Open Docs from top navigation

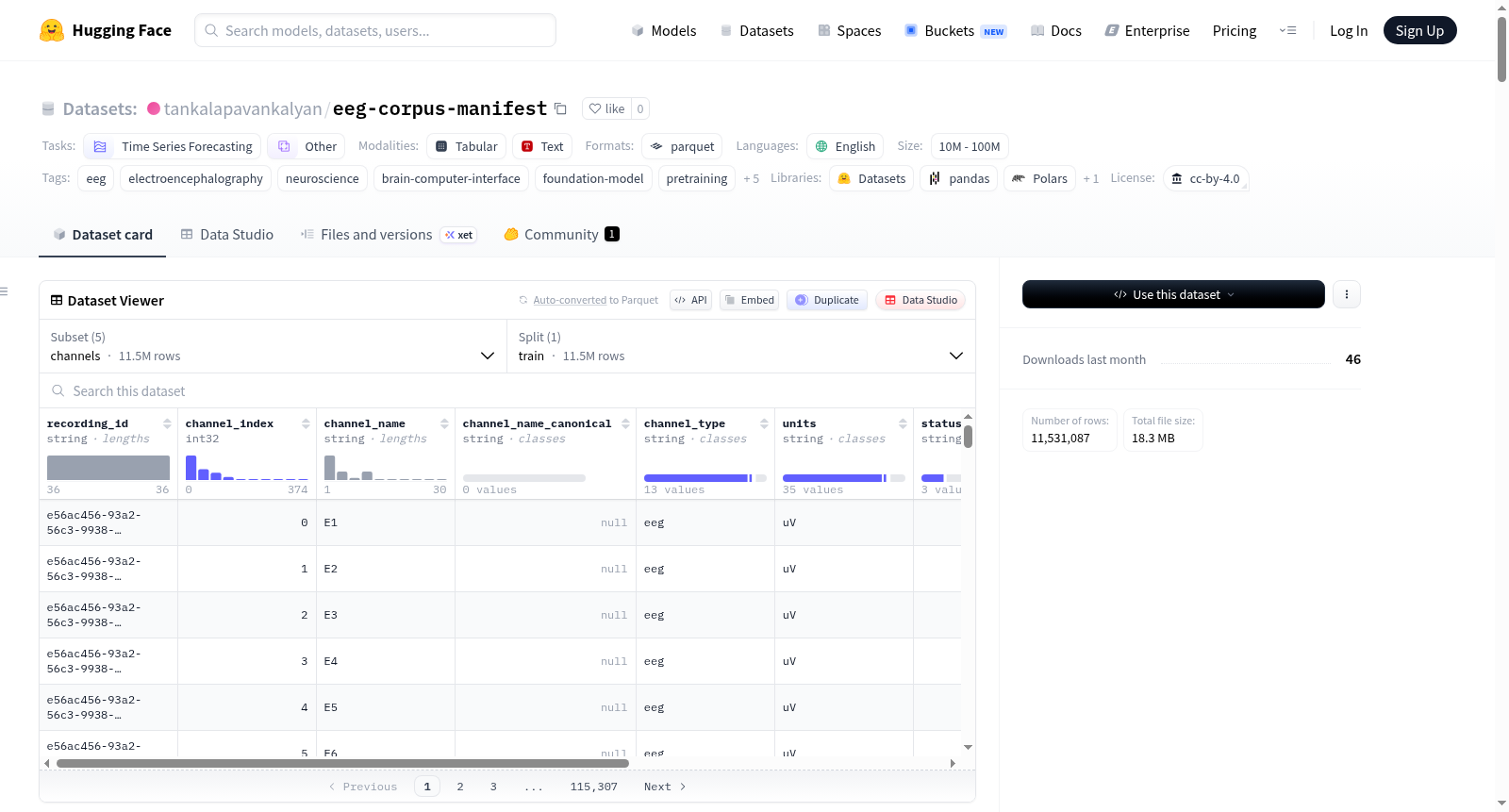tap(1055, 31)
